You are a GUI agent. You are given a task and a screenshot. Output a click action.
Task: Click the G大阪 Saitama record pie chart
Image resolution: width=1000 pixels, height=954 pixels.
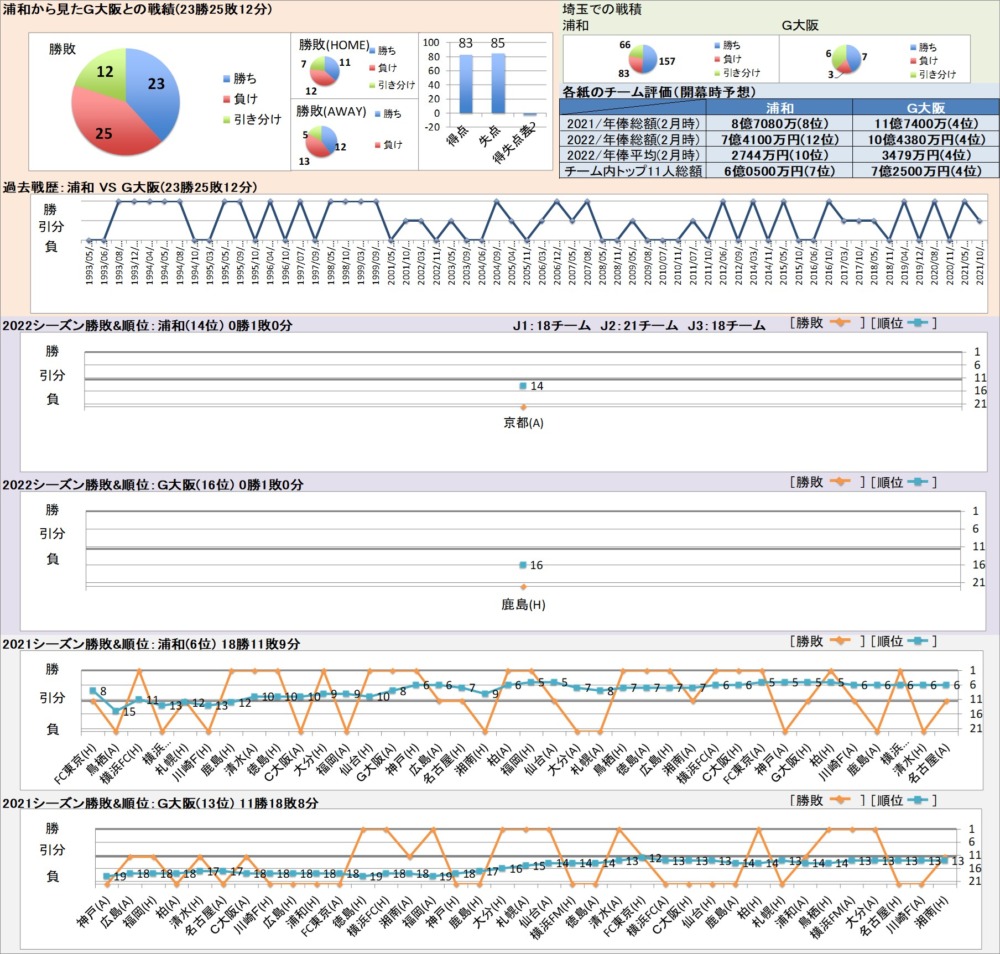(x=847, y=59)
